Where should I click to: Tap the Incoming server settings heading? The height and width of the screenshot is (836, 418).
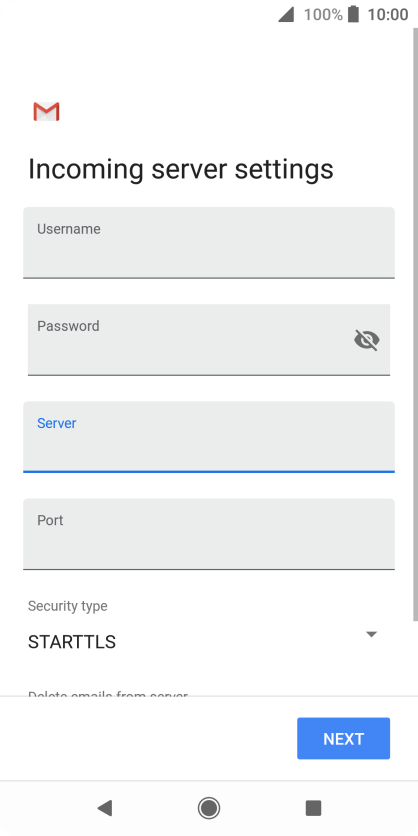pos(181,170)
